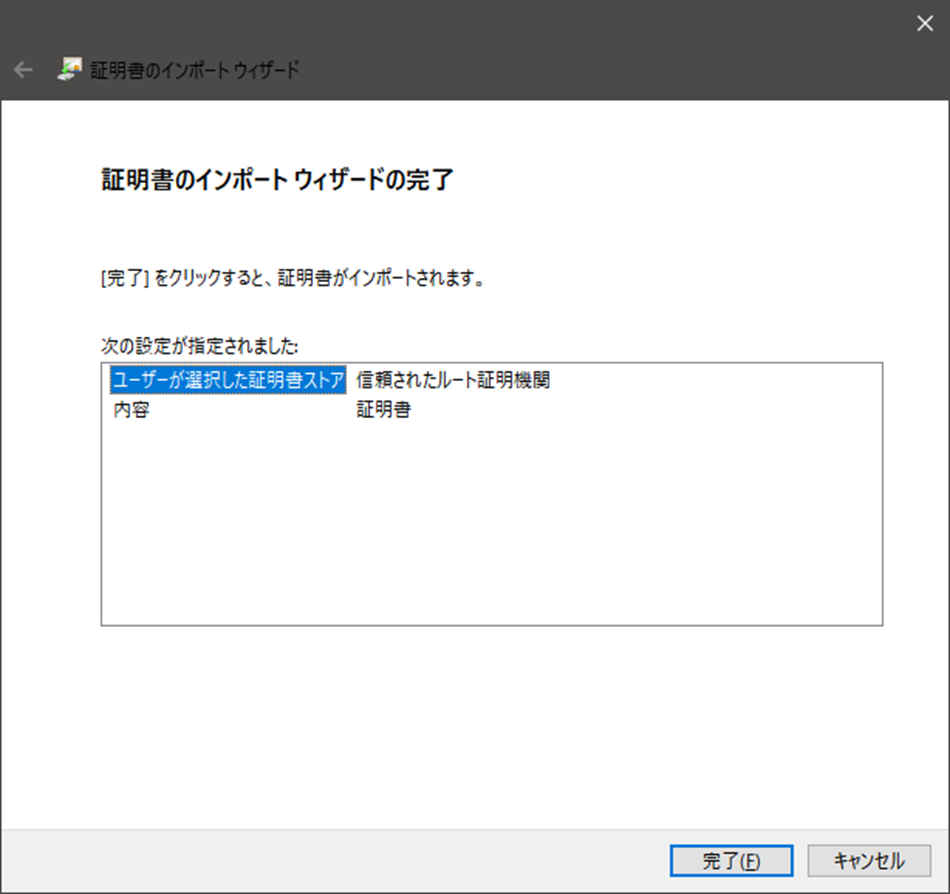
Task: Click the instruction text about clicking 完了
Action: pos(293,279)
